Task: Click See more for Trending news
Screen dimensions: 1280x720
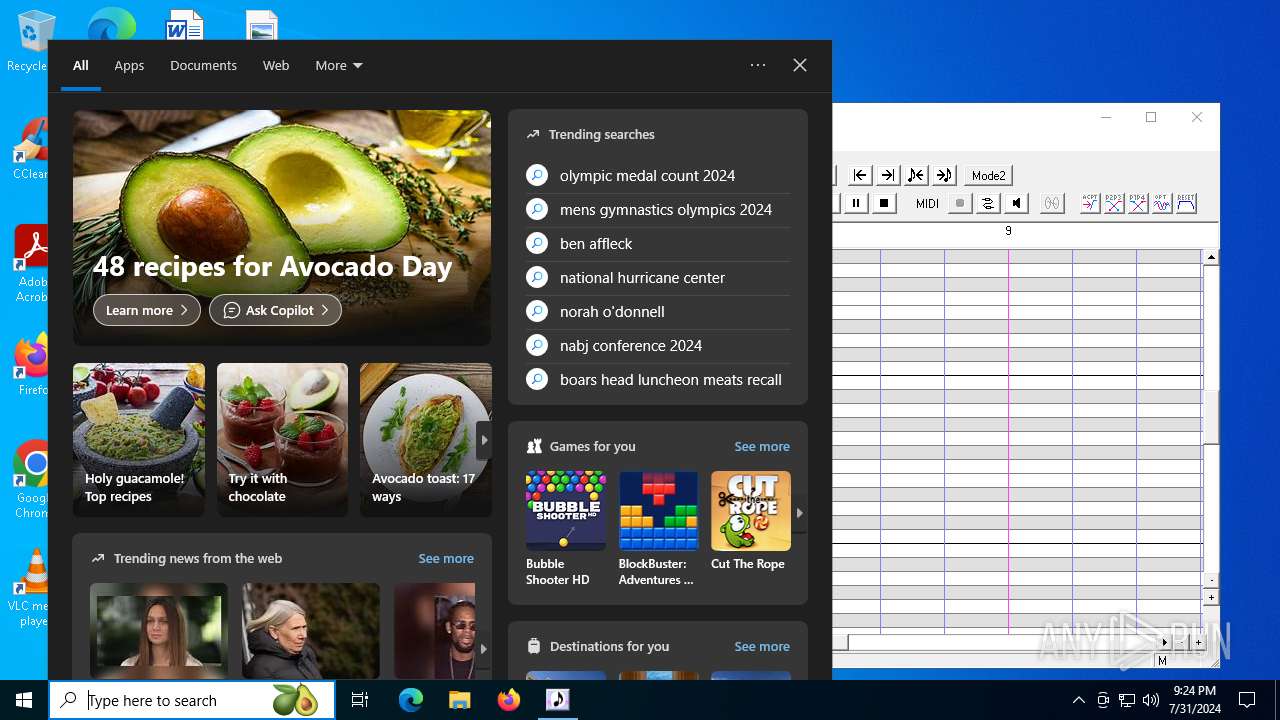Action: 446,558
